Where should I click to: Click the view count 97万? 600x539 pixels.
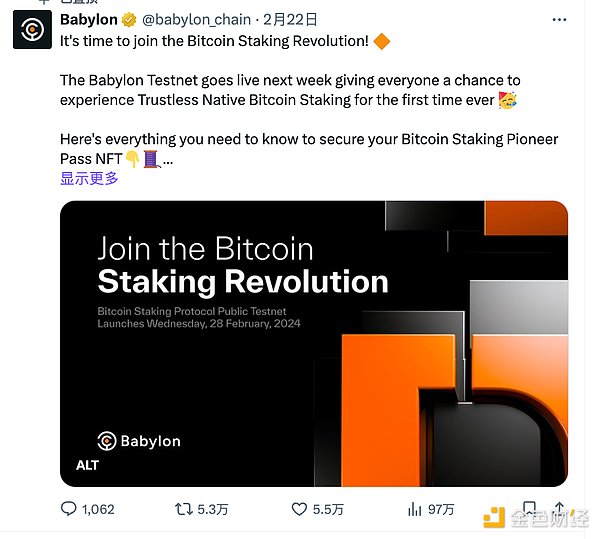(x=441, y=509)
